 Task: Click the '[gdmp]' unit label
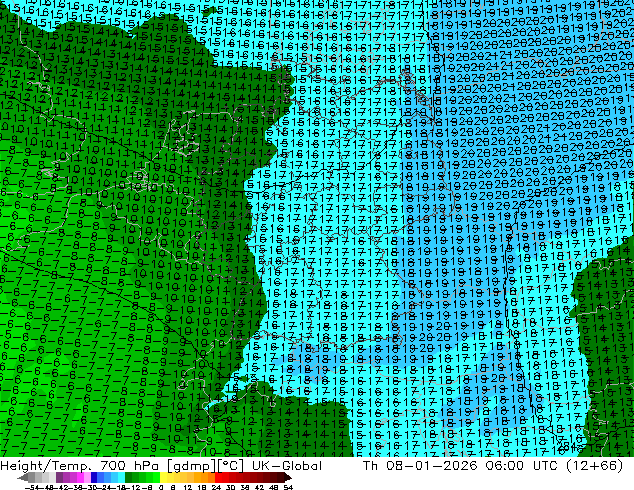point(192,466)
